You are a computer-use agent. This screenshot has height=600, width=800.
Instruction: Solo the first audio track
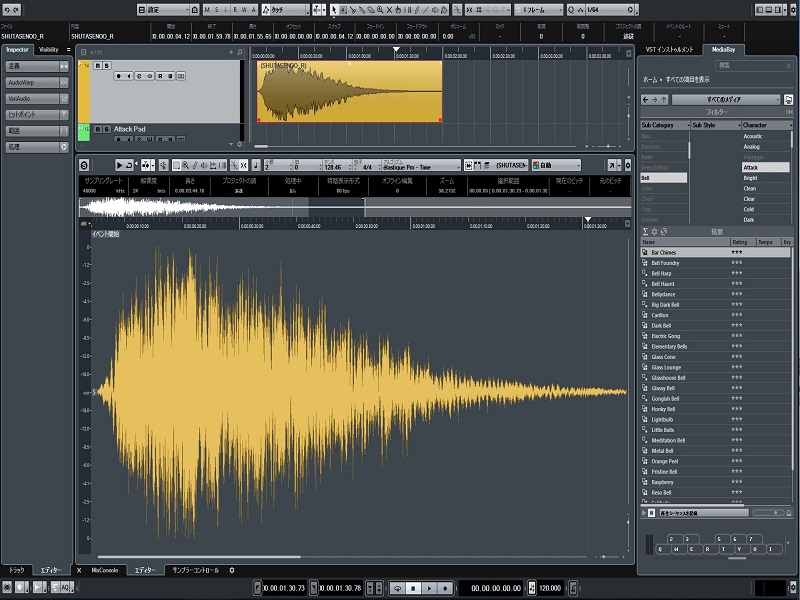107,65
